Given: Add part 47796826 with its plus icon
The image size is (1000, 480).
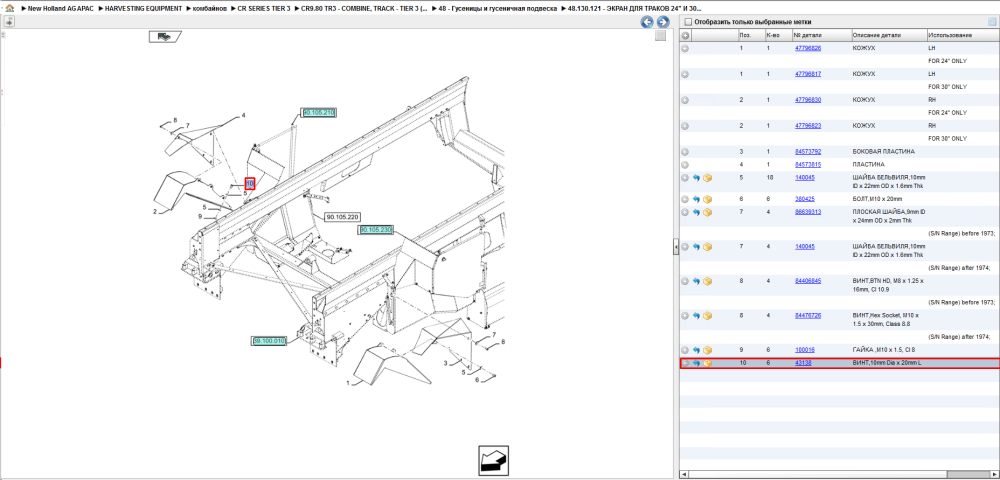Looking at the screenshot, I should (685, 48).
